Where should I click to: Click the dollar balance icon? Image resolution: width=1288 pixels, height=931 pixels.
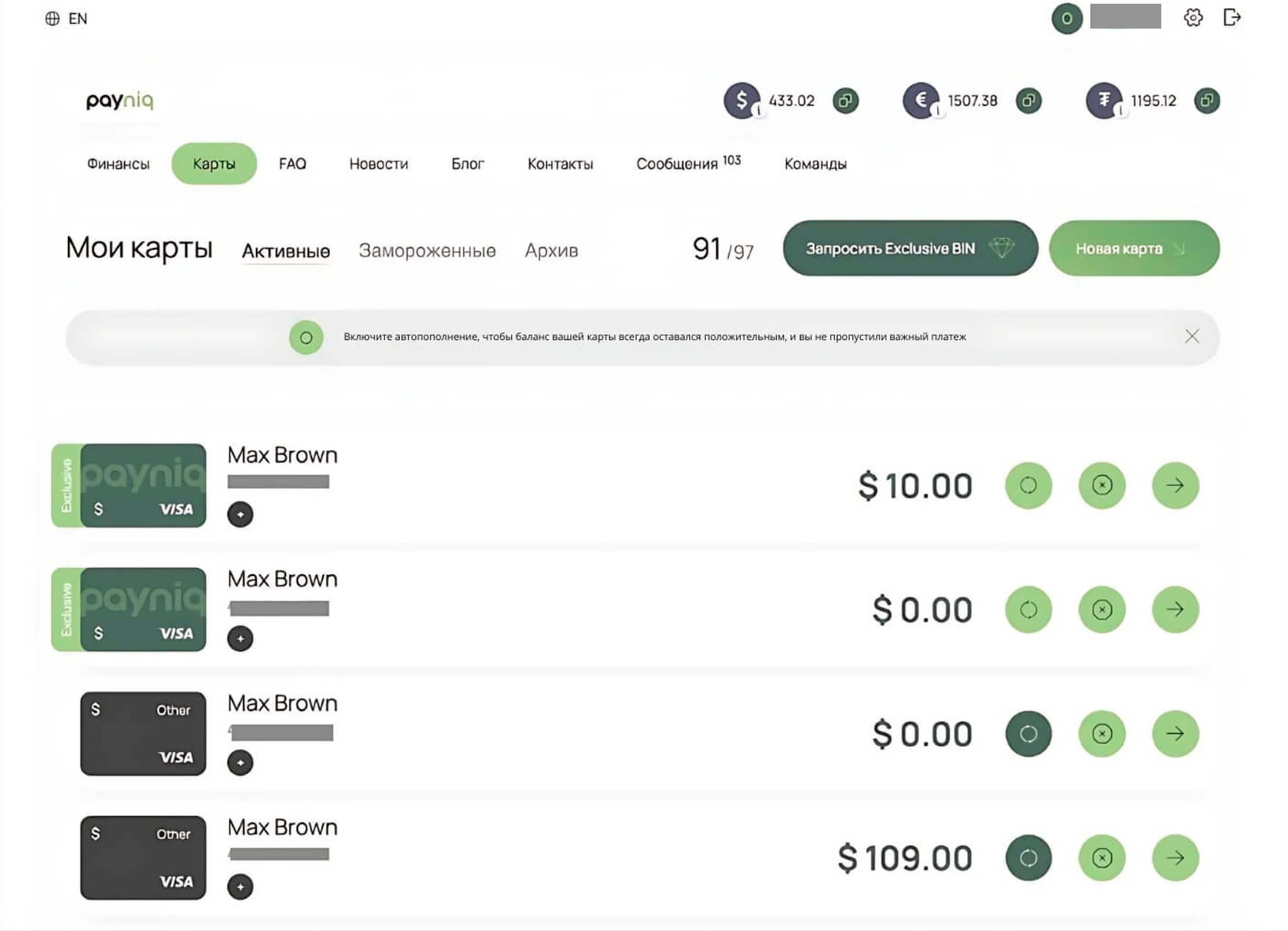pos(742,100)
